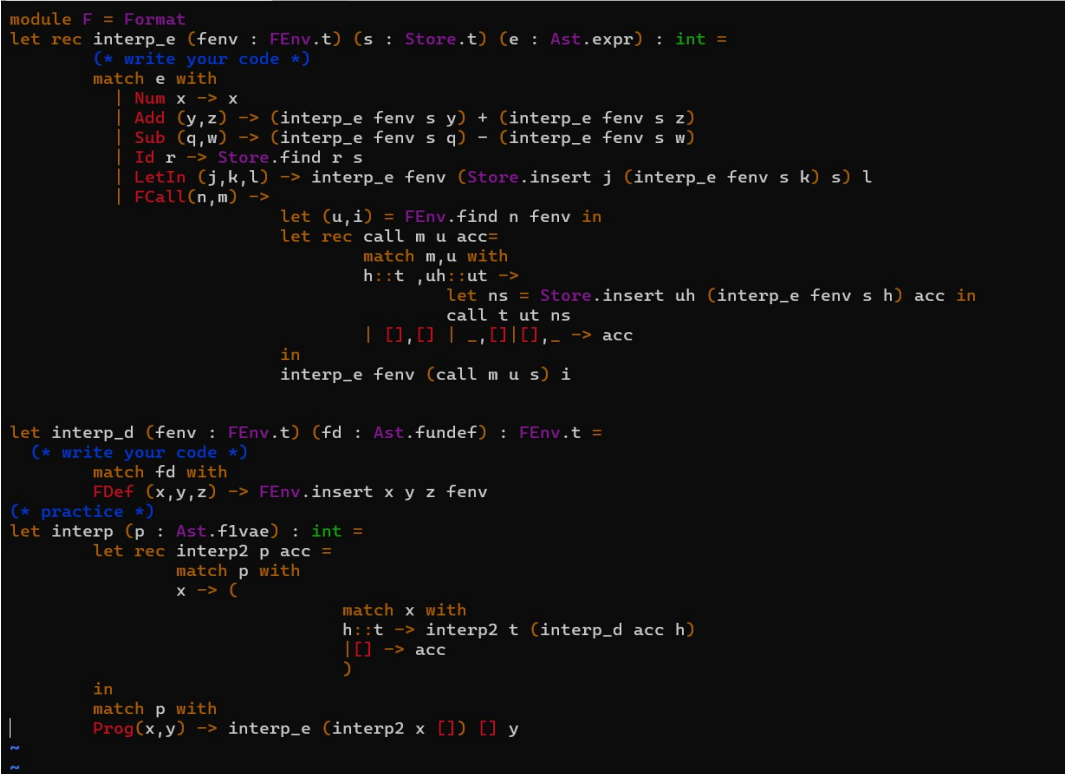Screen dimensions: 1065x774
Task: Click the 'Sub (q,w)' pattern
Action: click(180, 138)
